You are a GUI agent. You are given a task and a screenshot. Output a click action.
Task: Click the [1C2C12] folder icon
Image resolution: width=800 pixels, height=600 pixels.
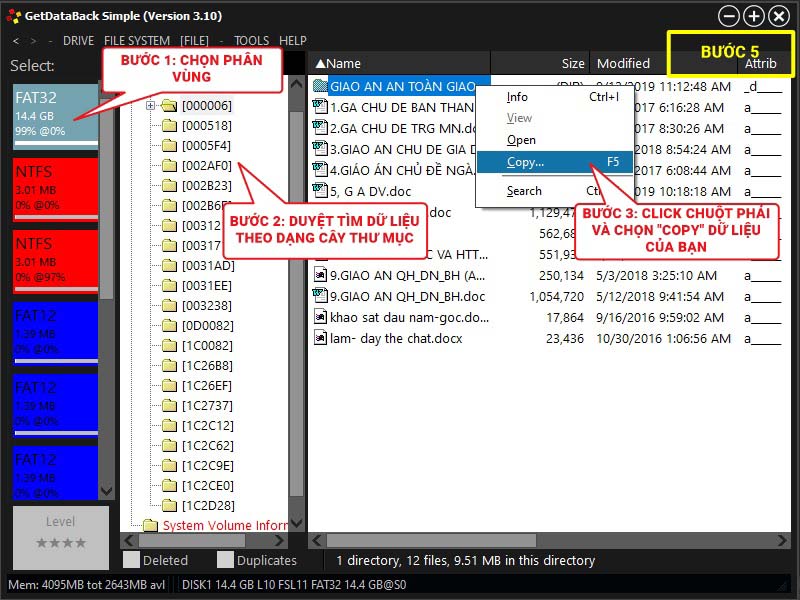click(x=169, y=426)
